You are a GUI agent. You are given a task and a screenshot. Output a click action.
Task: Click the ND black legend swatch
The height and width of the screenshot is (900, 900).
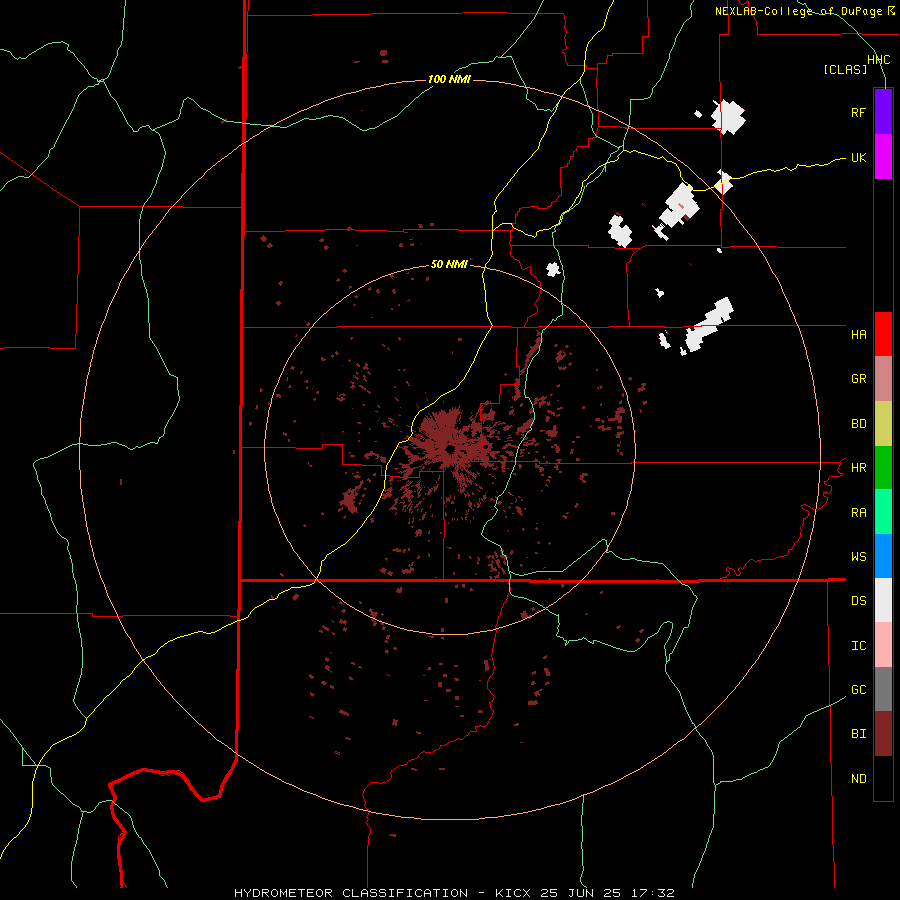point(883,778)
